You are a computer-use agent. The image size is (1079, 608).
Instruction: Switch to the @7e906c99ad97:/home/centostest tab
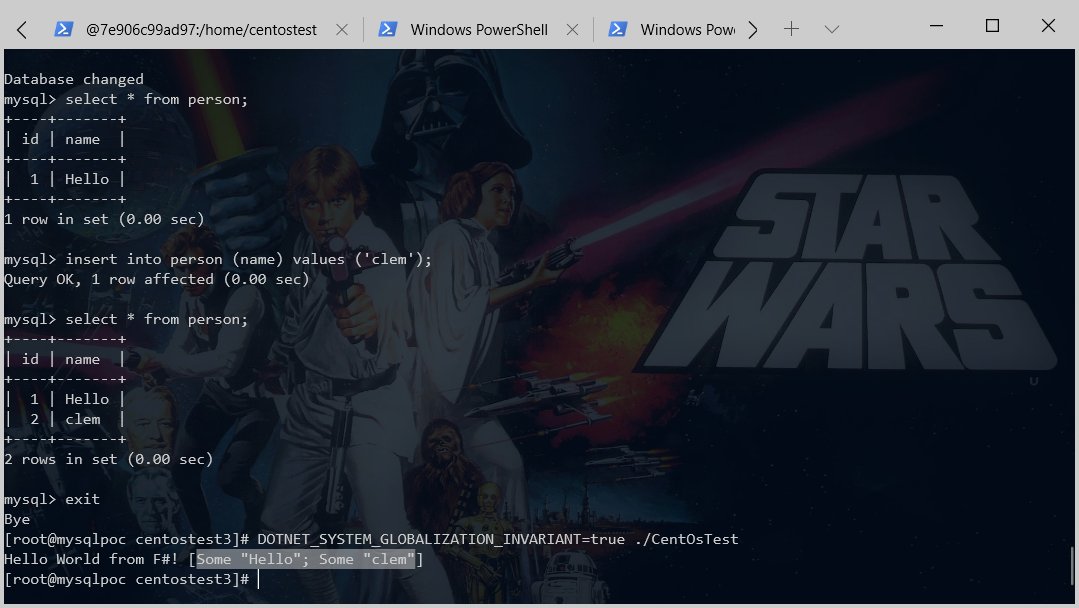pyautogui.click(x=201, y=30)
